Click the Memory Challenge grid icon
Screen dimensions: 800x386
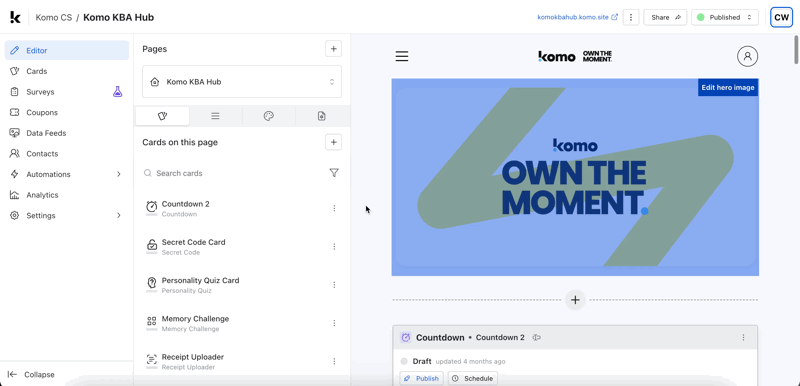pos(152,321)
